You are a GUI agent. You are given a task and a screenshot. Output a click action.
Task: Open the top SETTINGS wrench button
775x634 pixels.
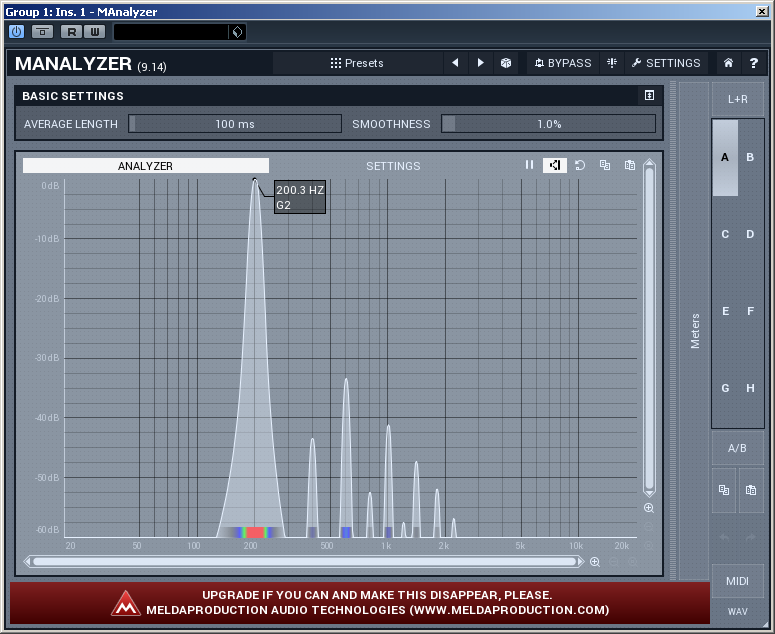[x=666, y=63]
